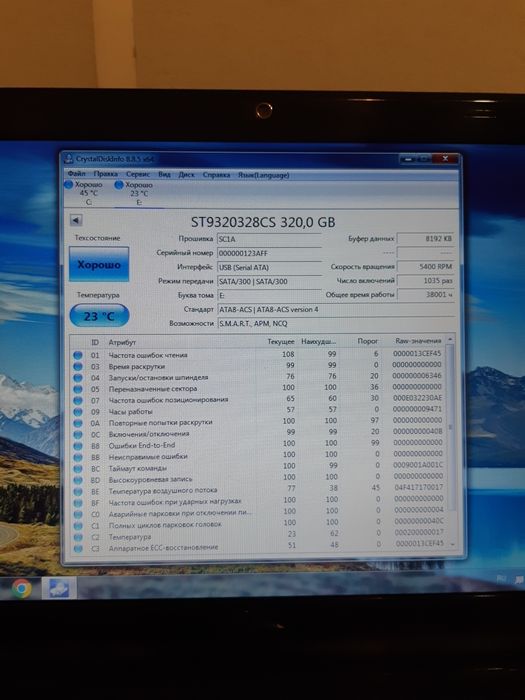Click the CrystalDiskInfo taskbar button
Image resolution: width=525 pixels, height=700 pixels.
pyautogui.click(x=58, y=588)
